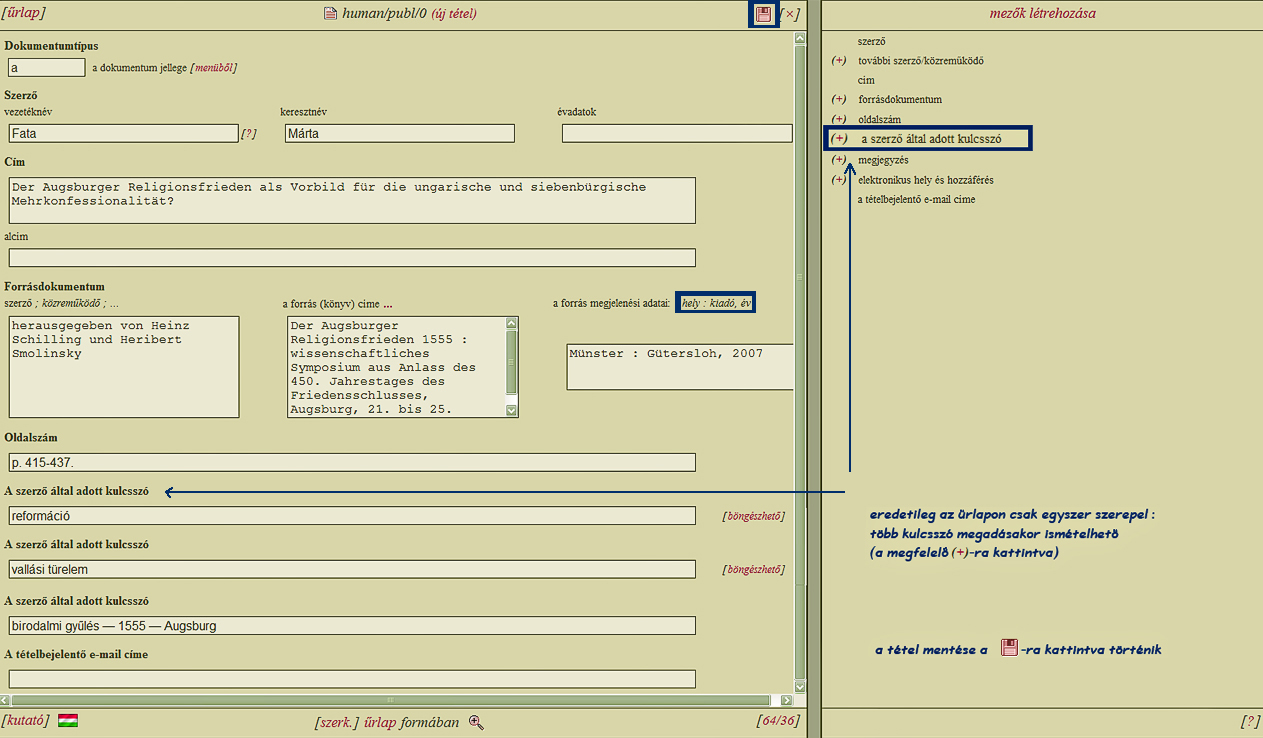Image resolution: width=1263 pixels, height=738 pixels.
Task: Click the [?] help beside vezetéknév field
Action: tap(249, 134)
